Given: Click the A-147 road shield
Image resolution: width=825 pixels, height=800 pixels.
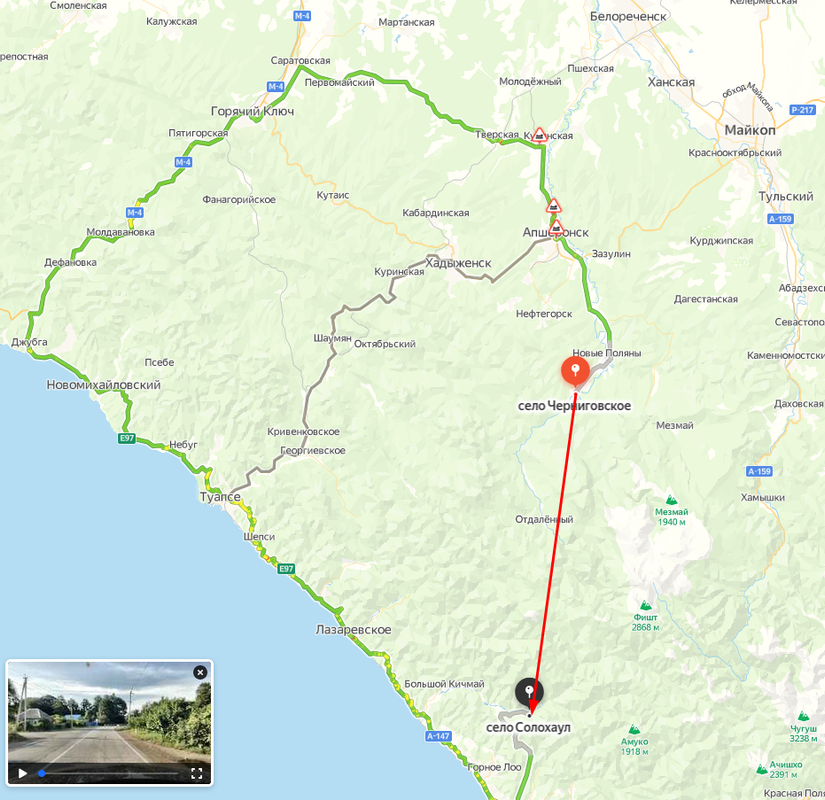Looking at the screenshot, I should pos(438,736).
